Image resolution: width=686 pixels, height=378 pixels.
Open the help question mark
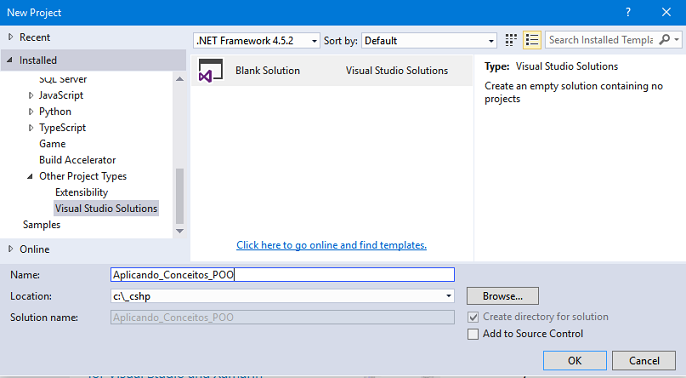628,12
